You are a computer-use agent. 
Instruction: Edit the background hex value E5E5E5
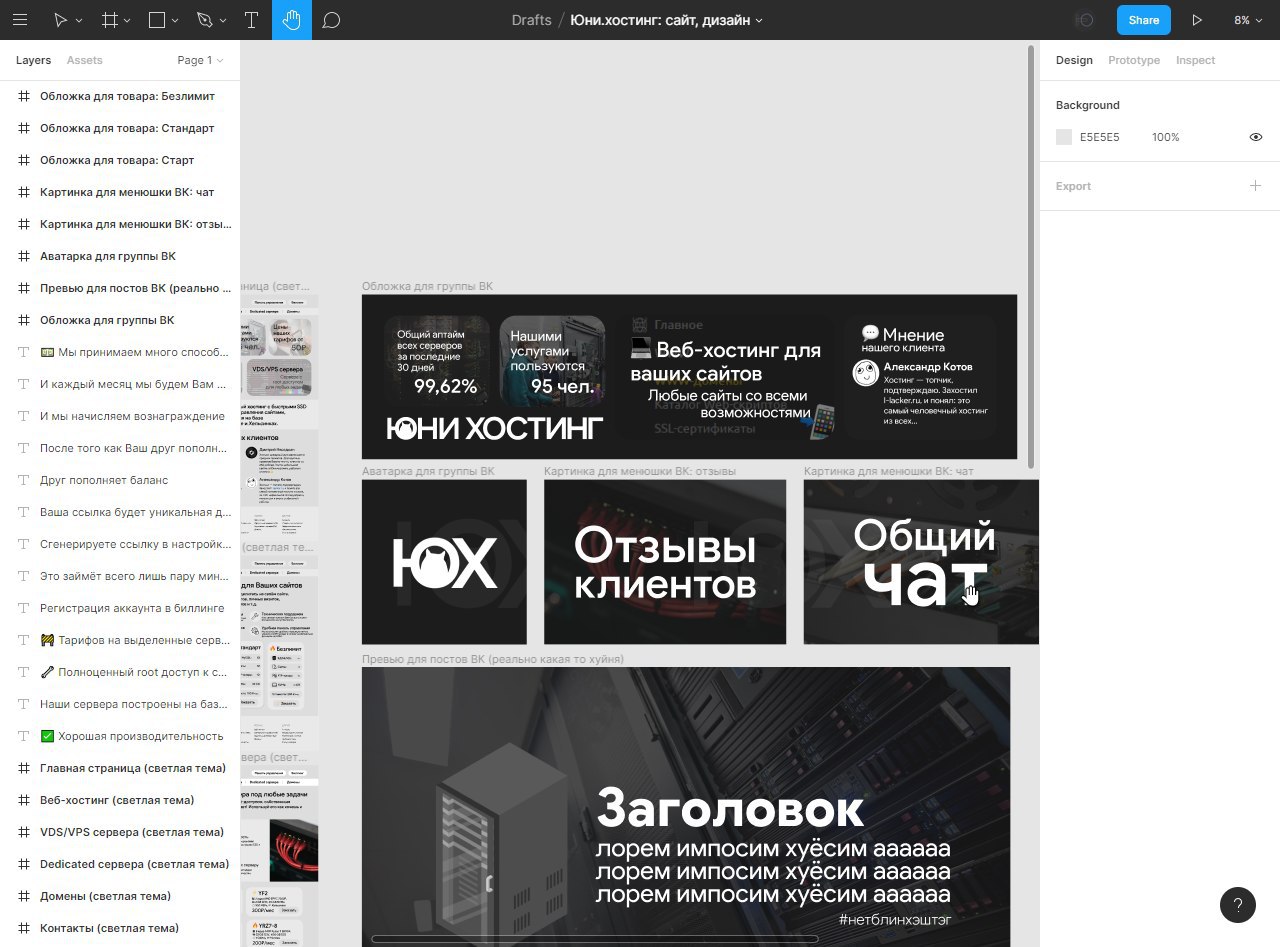(1099, 137)
